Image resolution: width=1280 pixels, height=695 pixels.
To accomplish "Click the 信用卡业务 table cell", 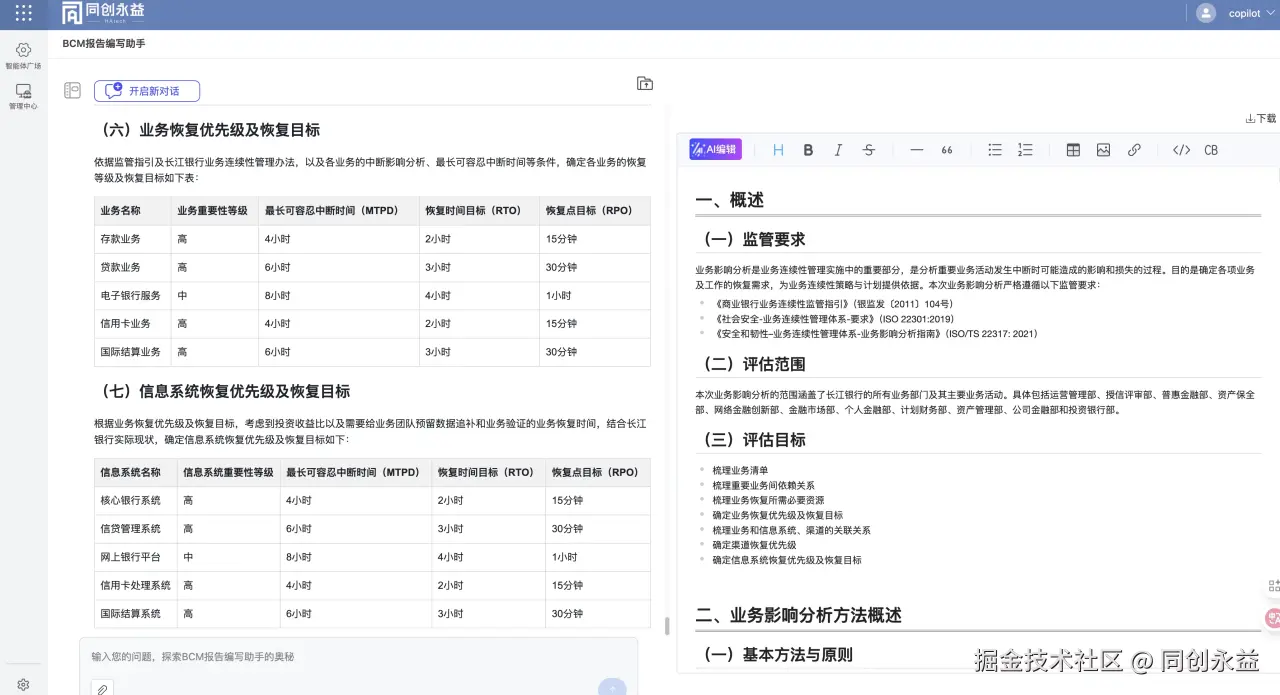I will point(132,324).
